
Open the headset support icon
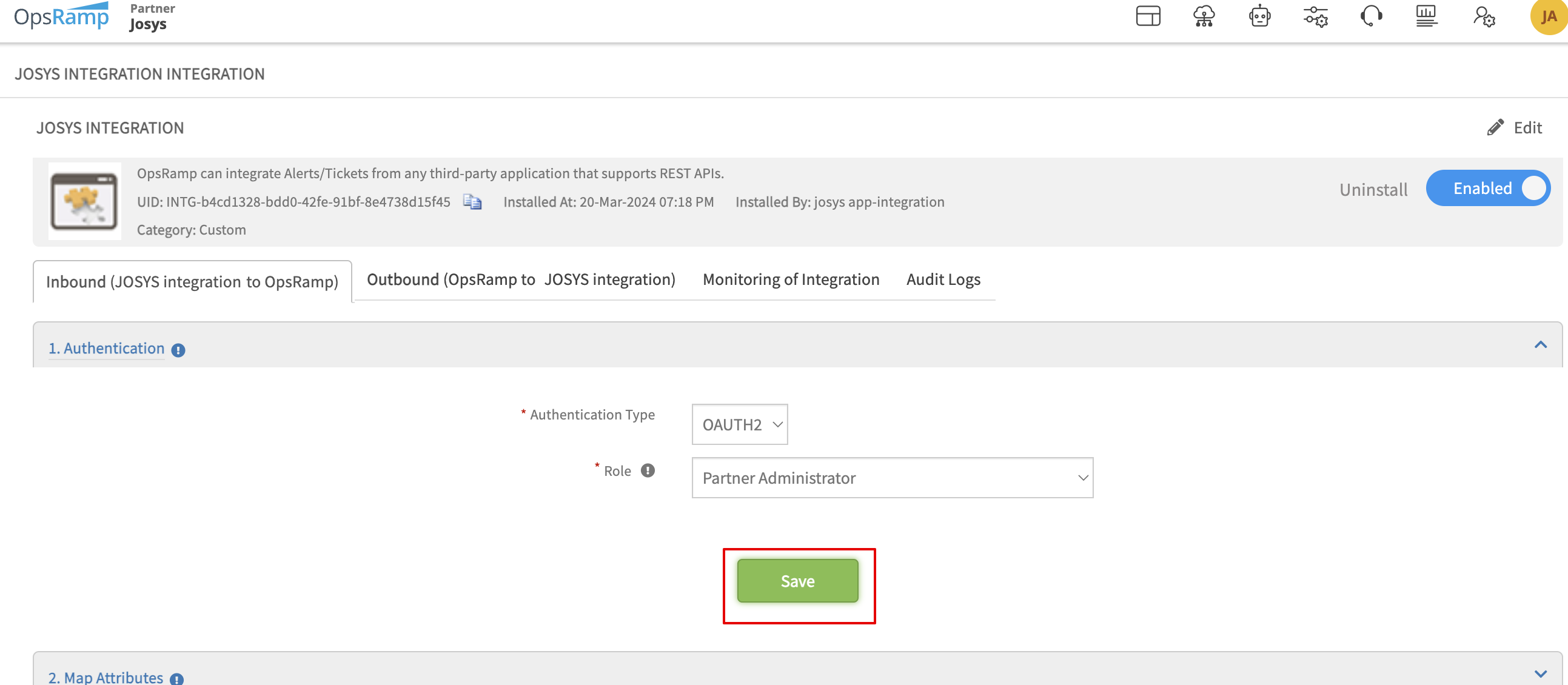[1371, 16]
